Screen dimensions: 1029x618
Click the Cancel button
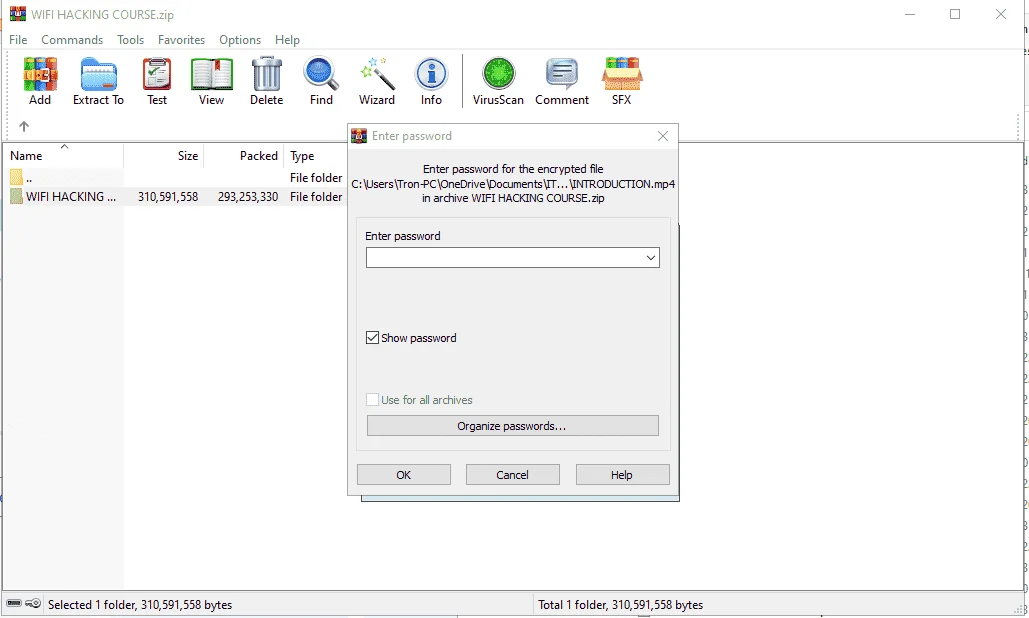tap(513, 475)
